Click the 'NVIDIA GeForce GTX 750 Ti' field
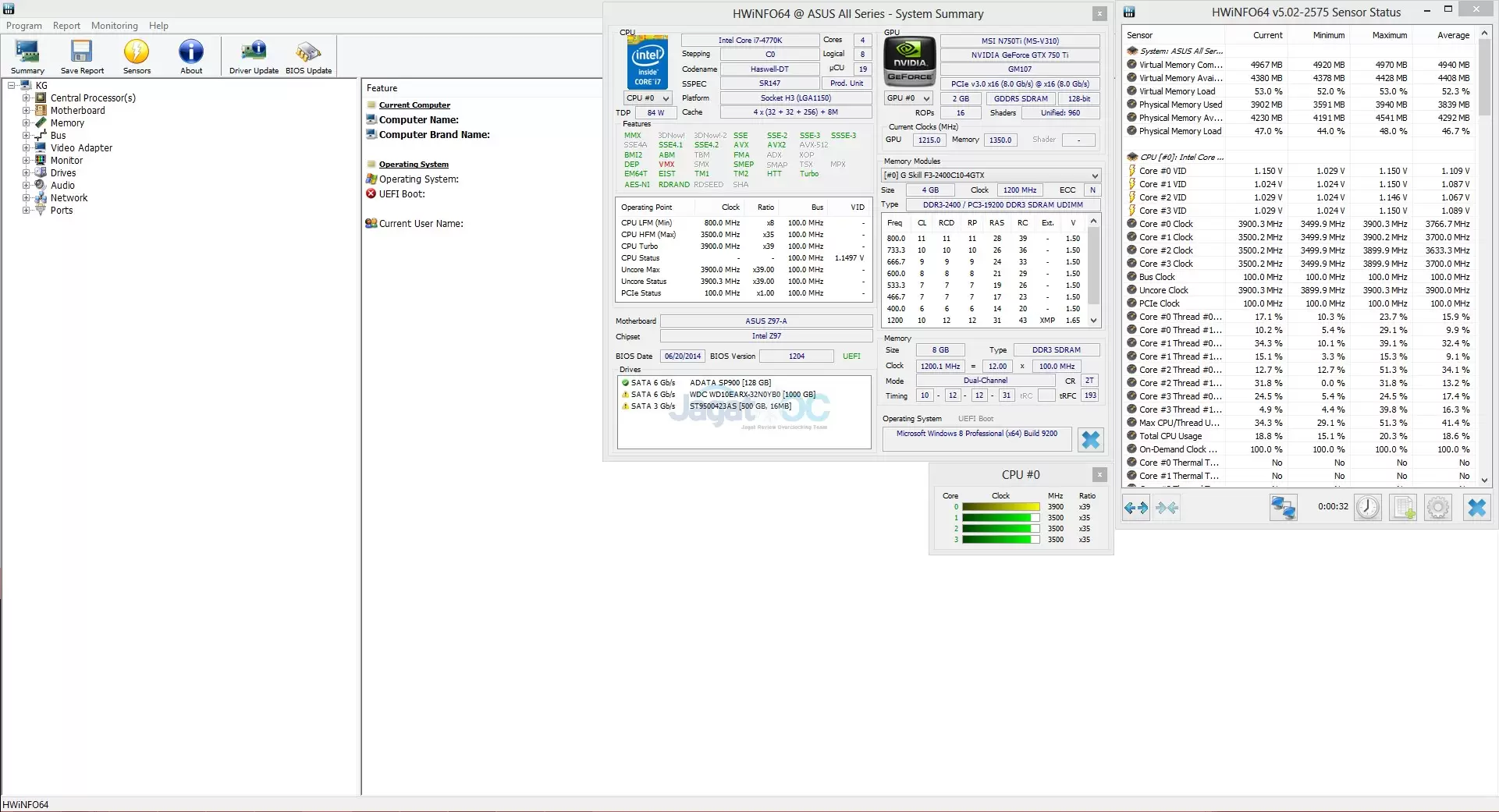 pyautogui.click(x=1020, y=55)
